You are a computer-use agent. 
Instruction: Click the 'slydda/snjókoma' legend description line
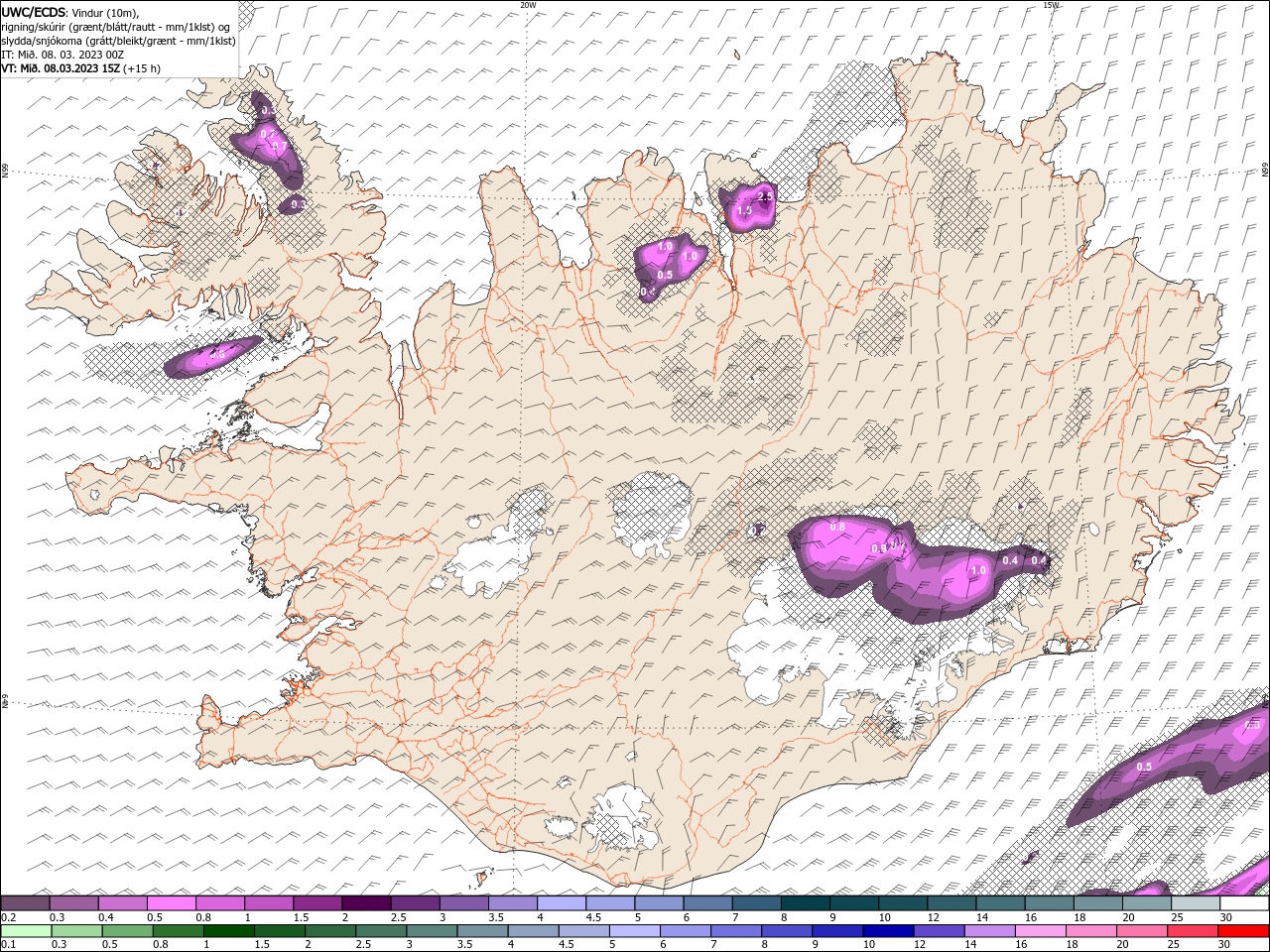point(118,41)
